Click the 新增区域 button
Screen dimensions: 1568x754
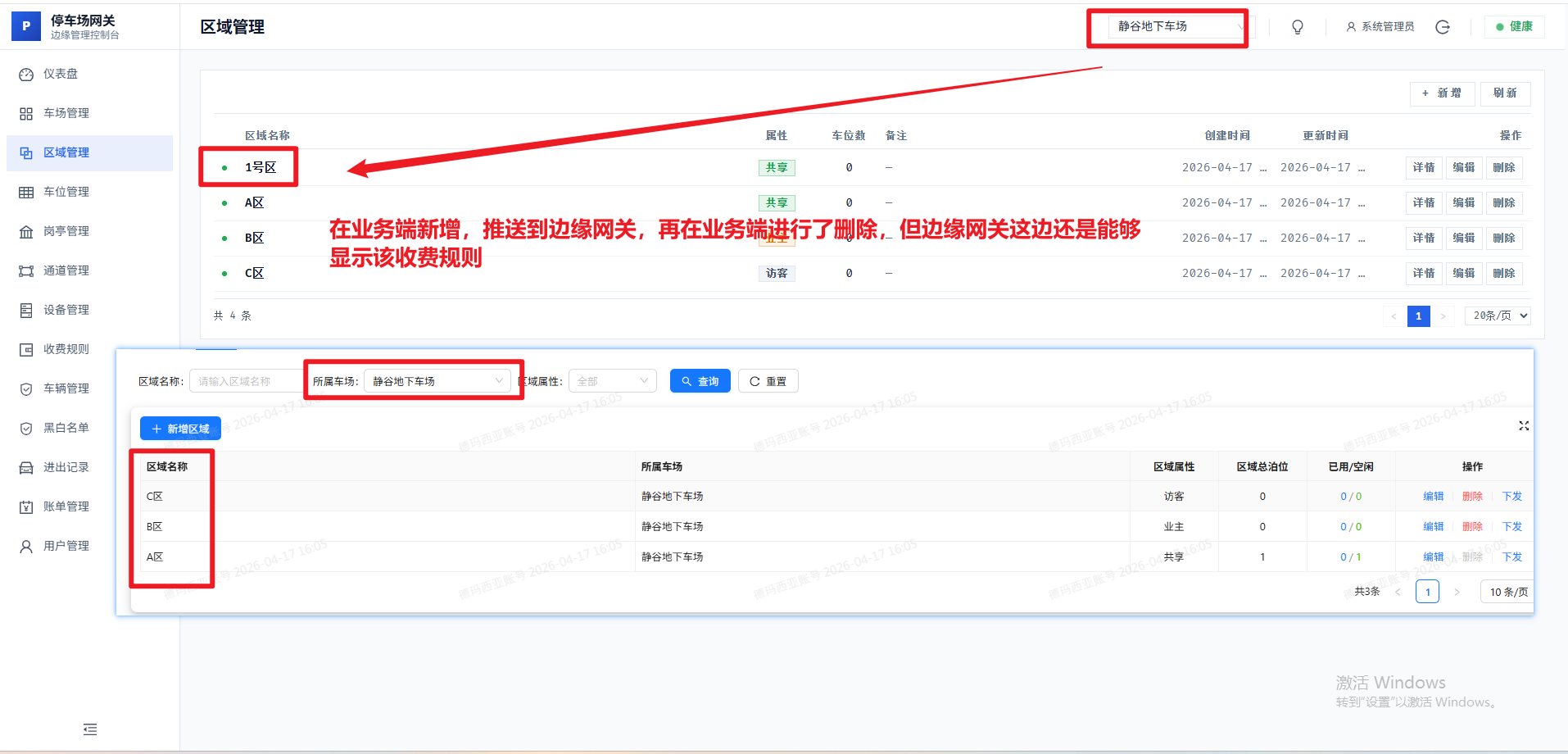coord(180,429)
